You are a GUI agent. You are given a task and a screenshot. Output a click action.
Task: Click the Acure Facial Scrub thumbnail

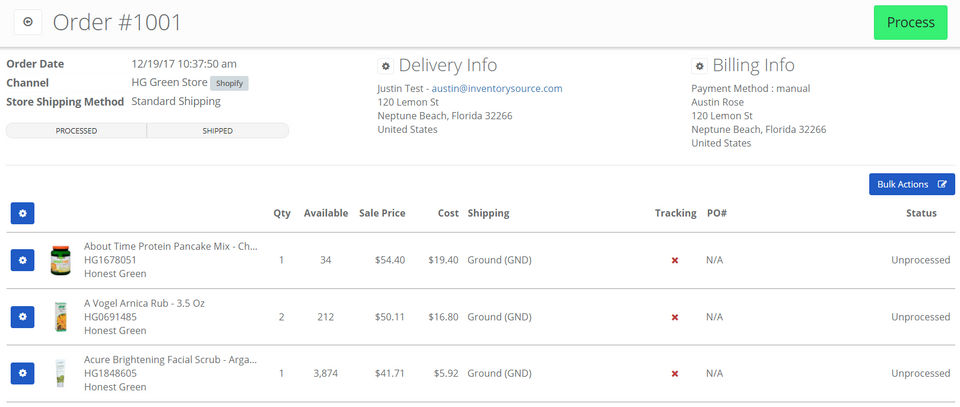coord(61,373)
